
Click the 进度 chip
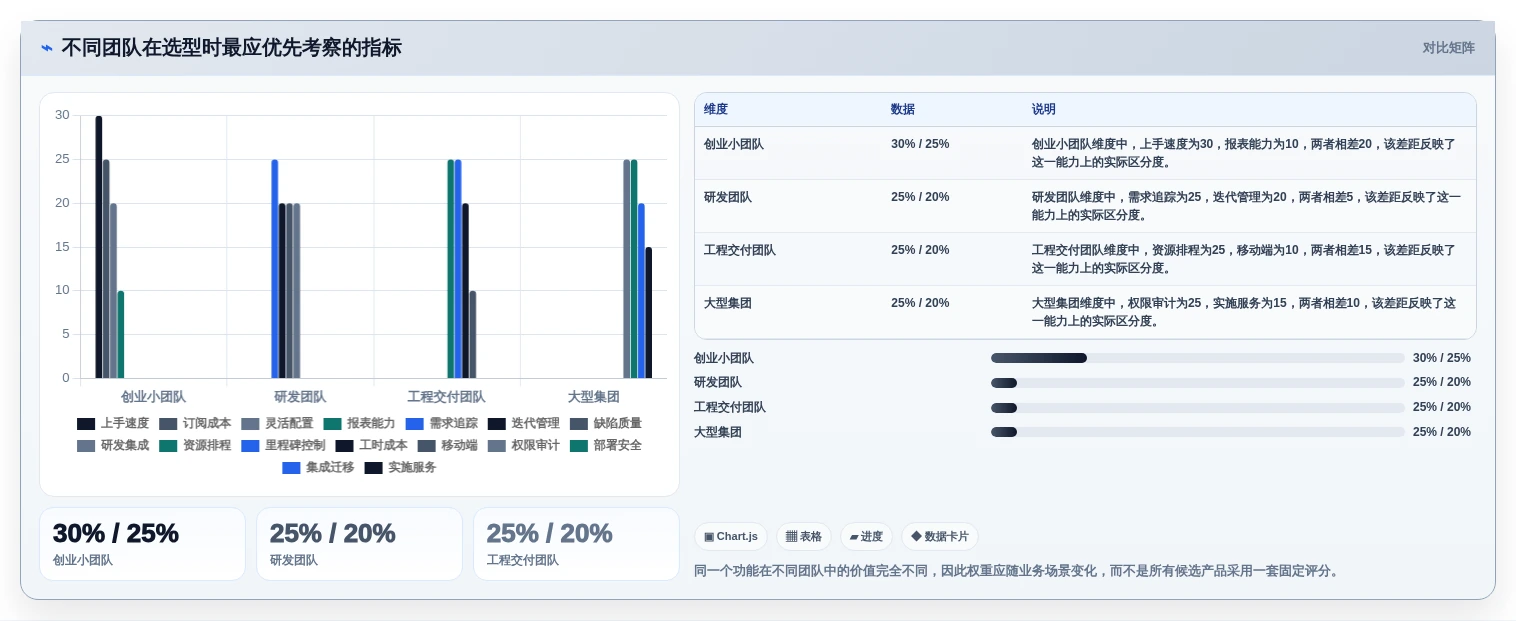[x=866, y=536]
